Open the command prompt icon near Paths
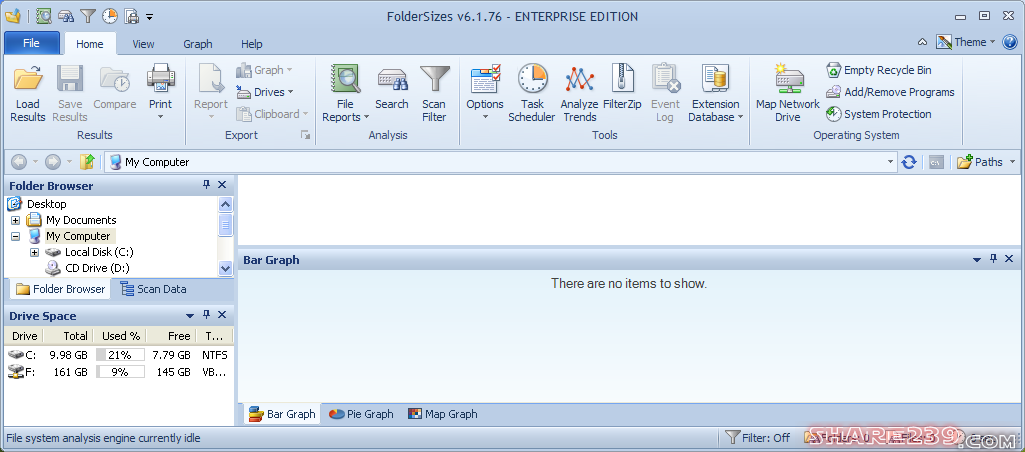The width and height of the screenshot is (1025, 452). [x=936, y=162]
